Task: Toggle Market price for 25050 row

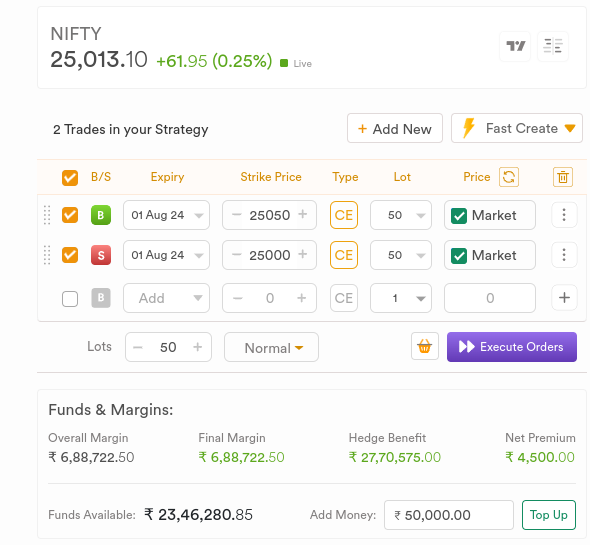Action: tap(459, 216)
